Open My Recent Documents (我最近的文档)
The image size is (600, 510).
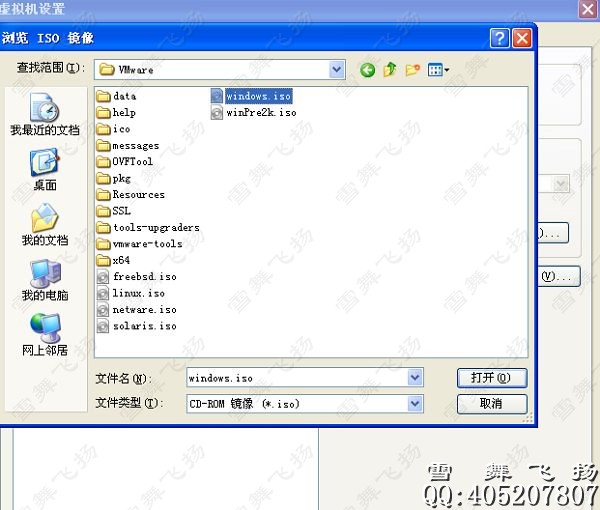point(44,114)
